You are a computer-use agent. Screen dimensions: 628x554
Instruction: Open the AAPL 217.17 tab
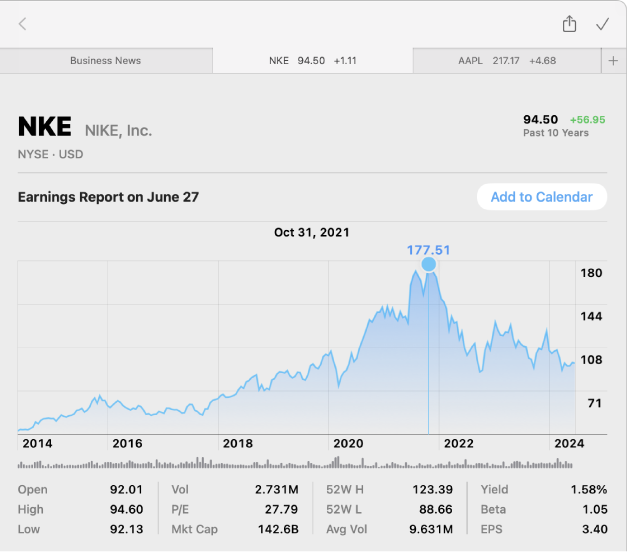click(x=506, y=61)
